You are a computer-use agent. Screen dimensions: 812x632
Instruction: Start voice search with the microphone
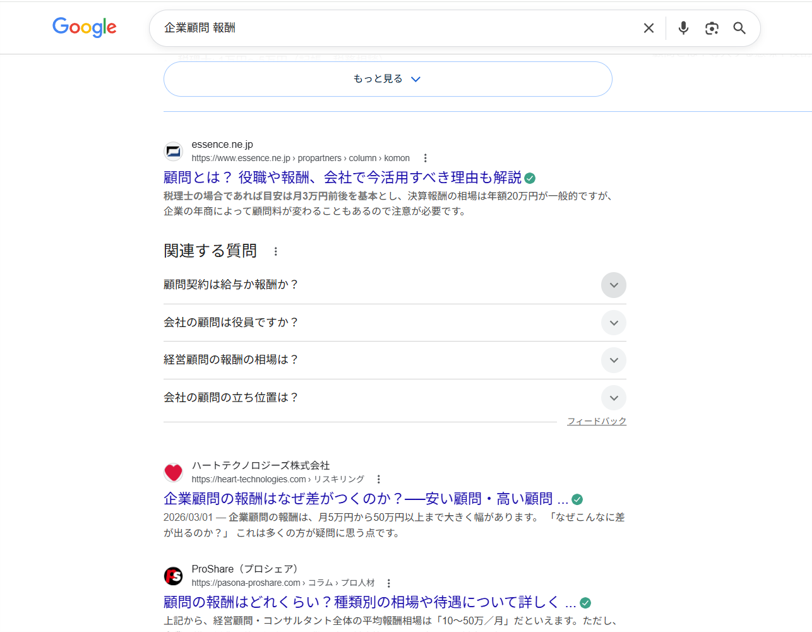point(683,28)
